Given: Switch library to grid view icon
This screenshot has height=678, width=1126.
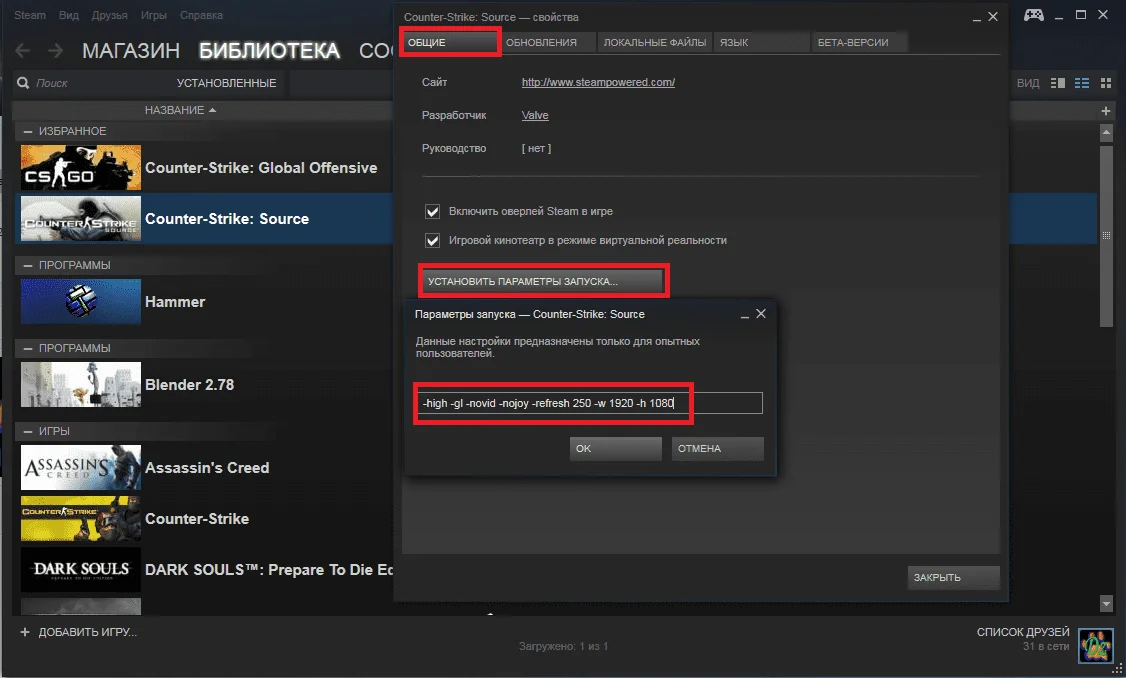Looking at the screenshot, I should tap(1105, 83).
